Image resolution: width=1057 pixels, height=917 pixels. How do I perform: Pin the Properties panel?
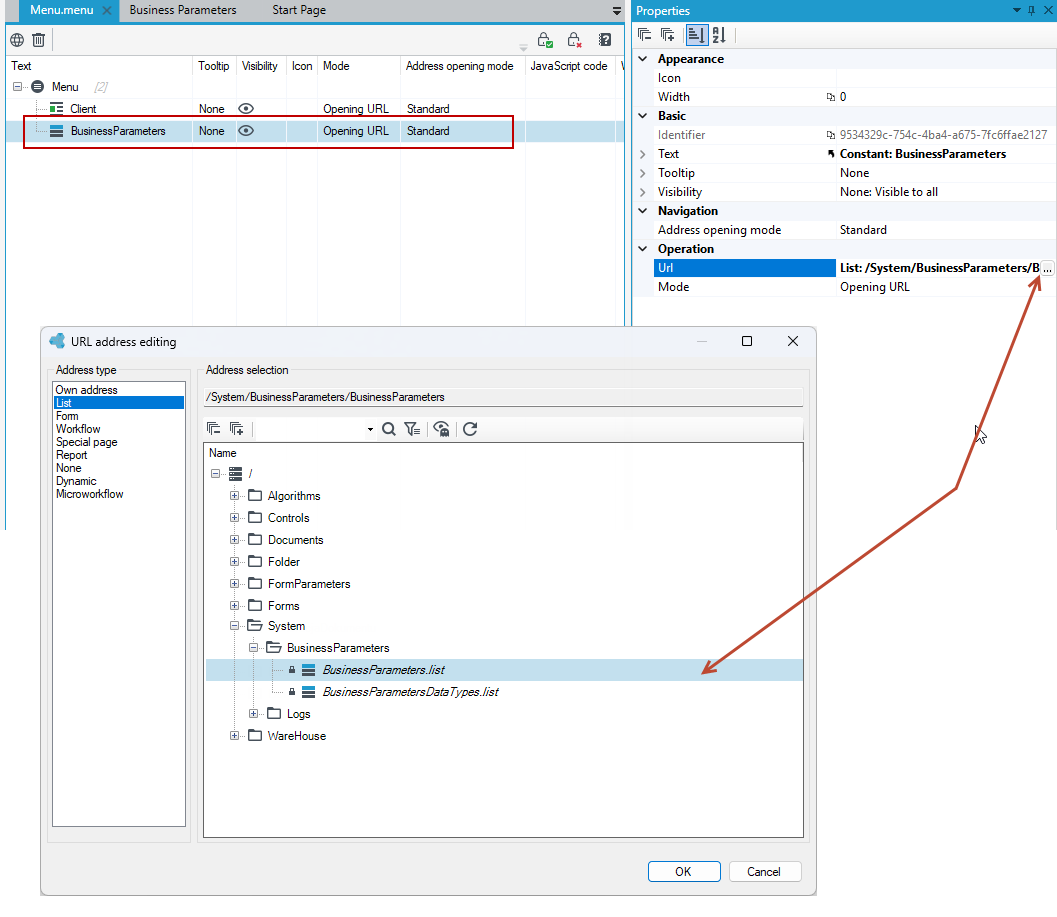pos(1031,10)
